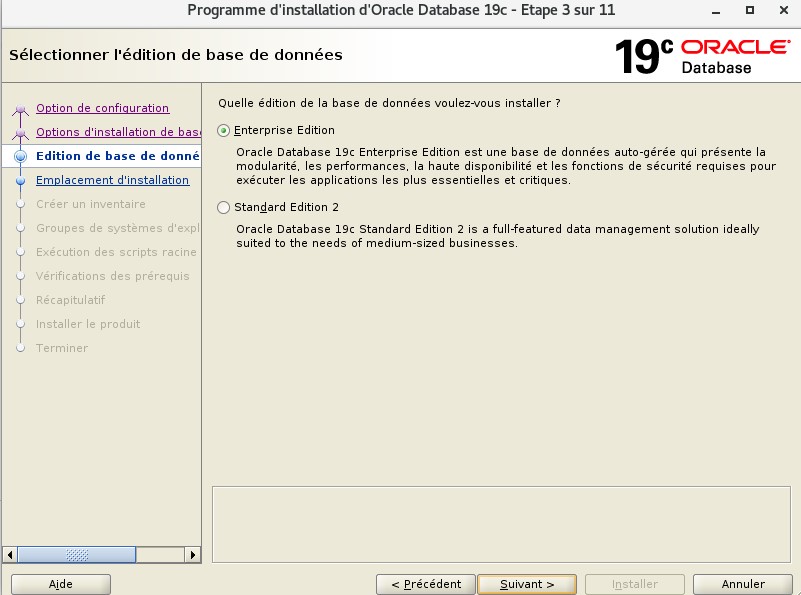Minimize the Oracle installer window
The width and height of the screenshot is (801, 595).
[716, 11]
